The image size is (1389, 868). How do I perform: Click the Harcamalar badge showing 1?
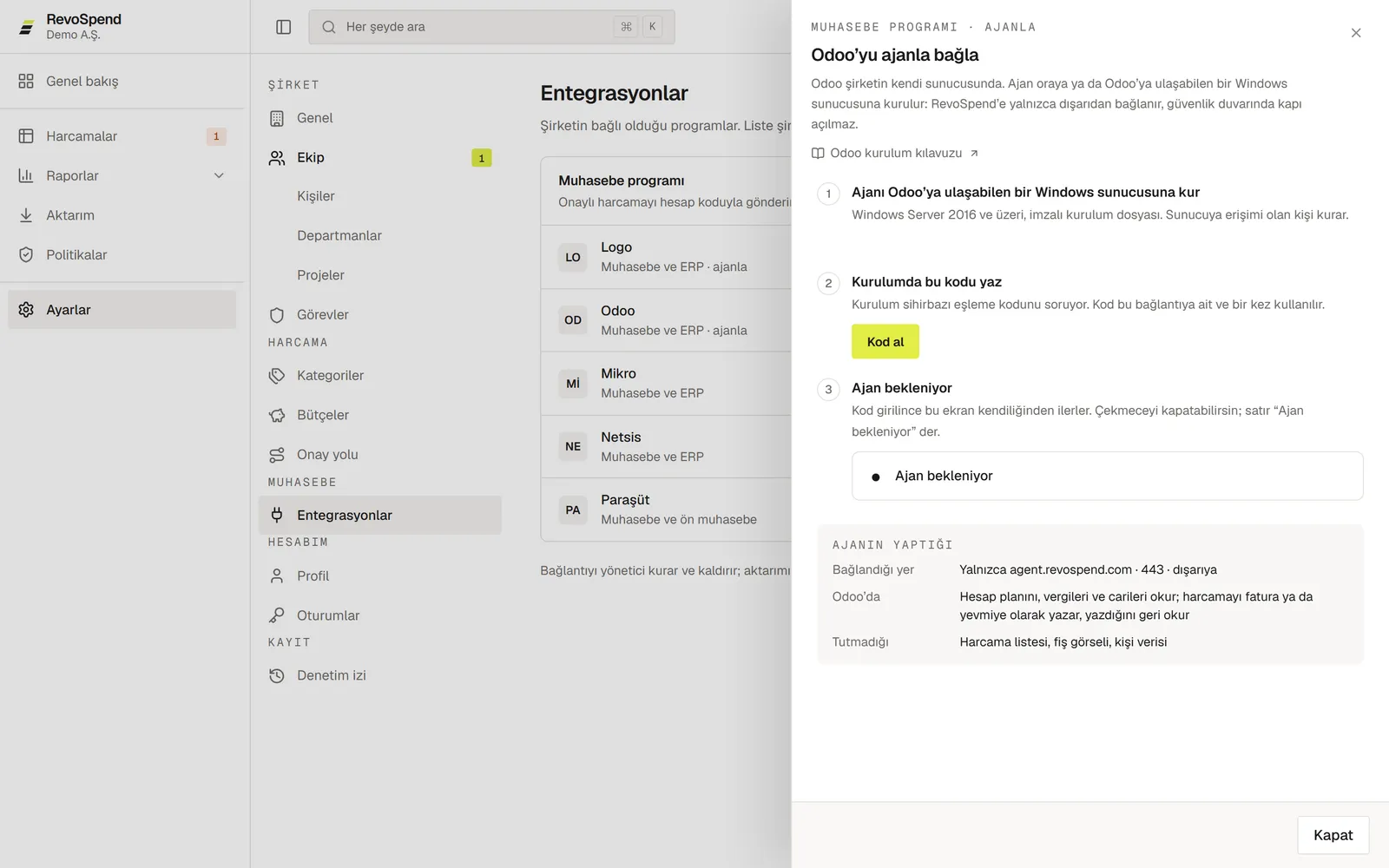(216, 136)
